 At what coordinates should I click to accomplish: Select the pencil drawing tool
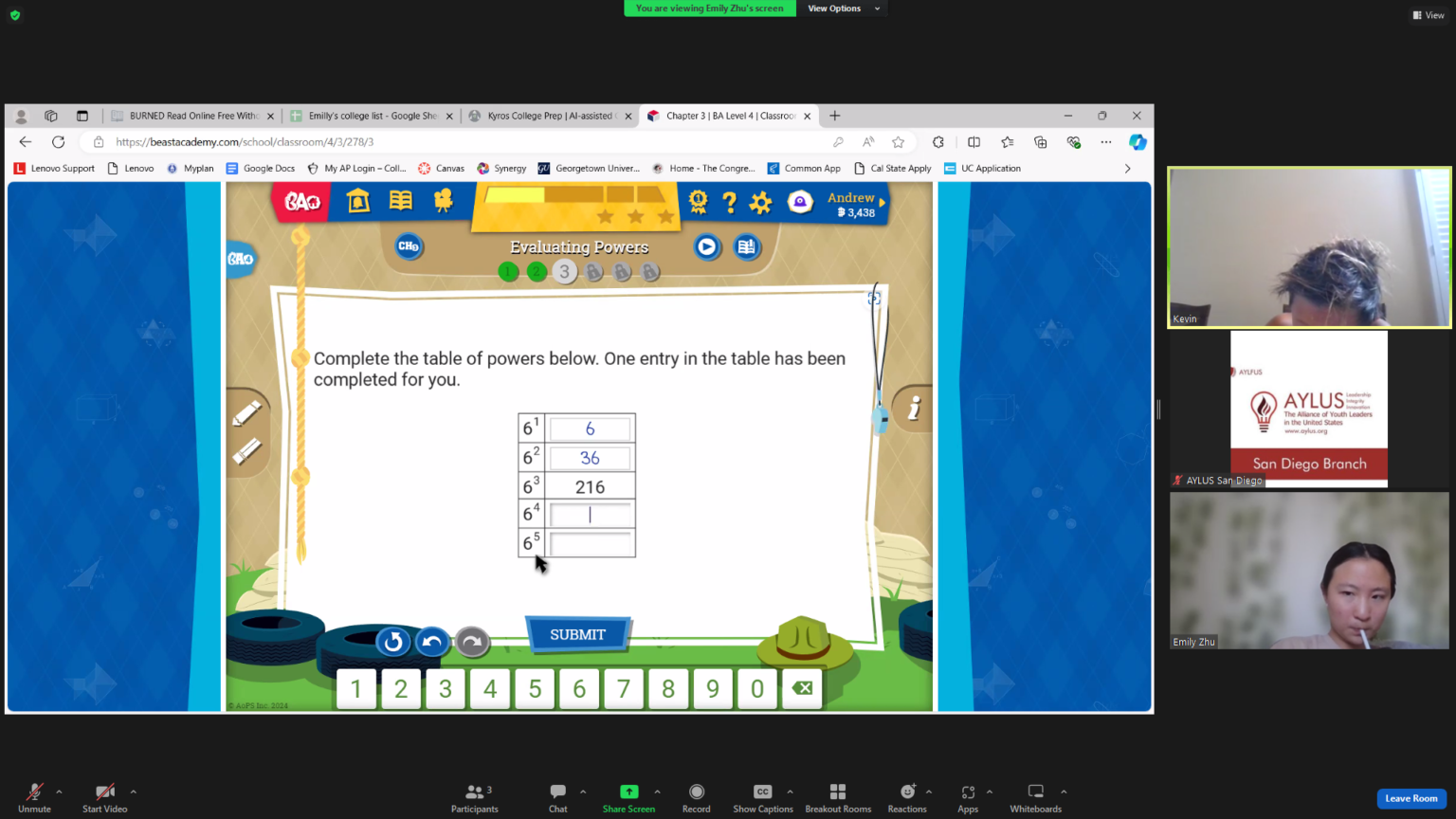pos(246,413)
